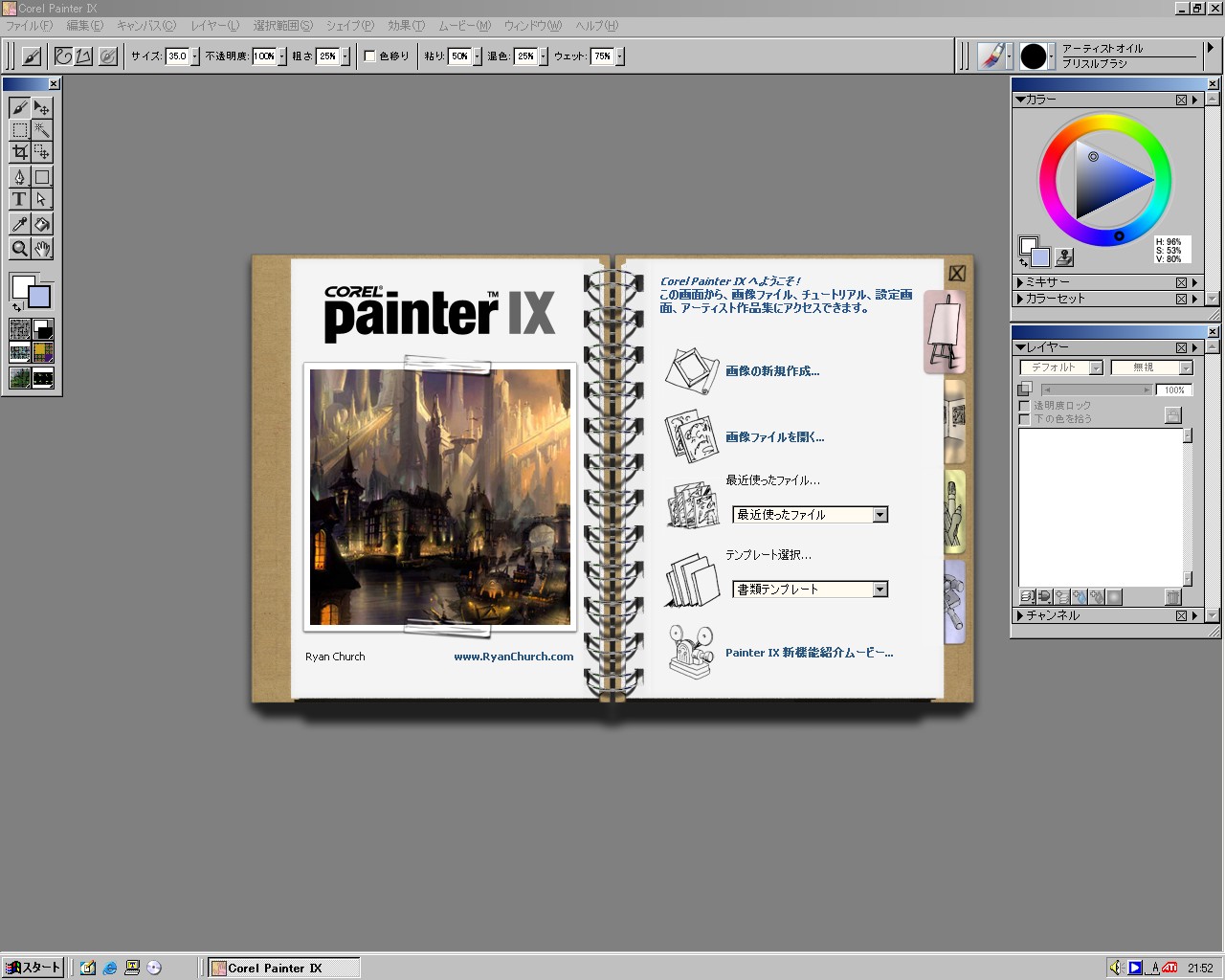Click the trash icon in Layers panel

tap(1172, 597)
